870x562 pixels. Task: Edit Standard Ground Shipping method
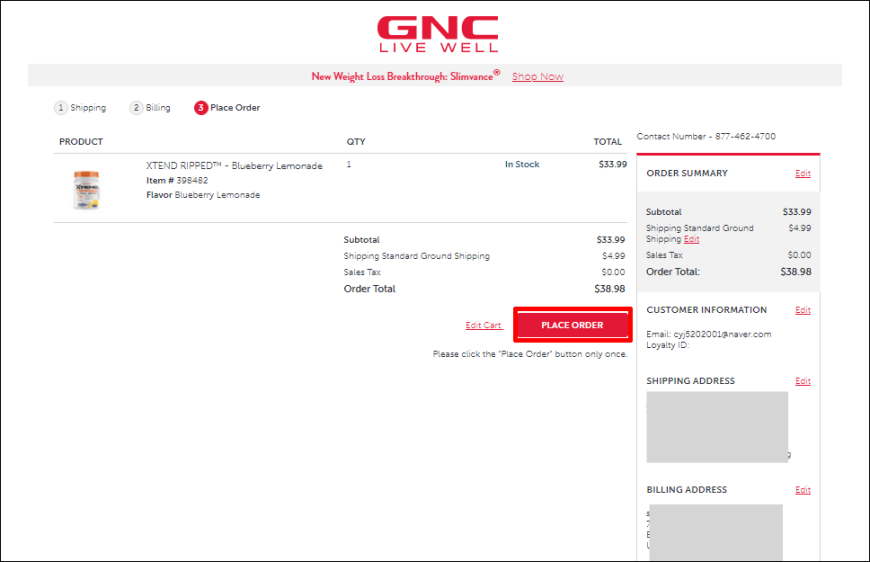[x=691, y=239]
